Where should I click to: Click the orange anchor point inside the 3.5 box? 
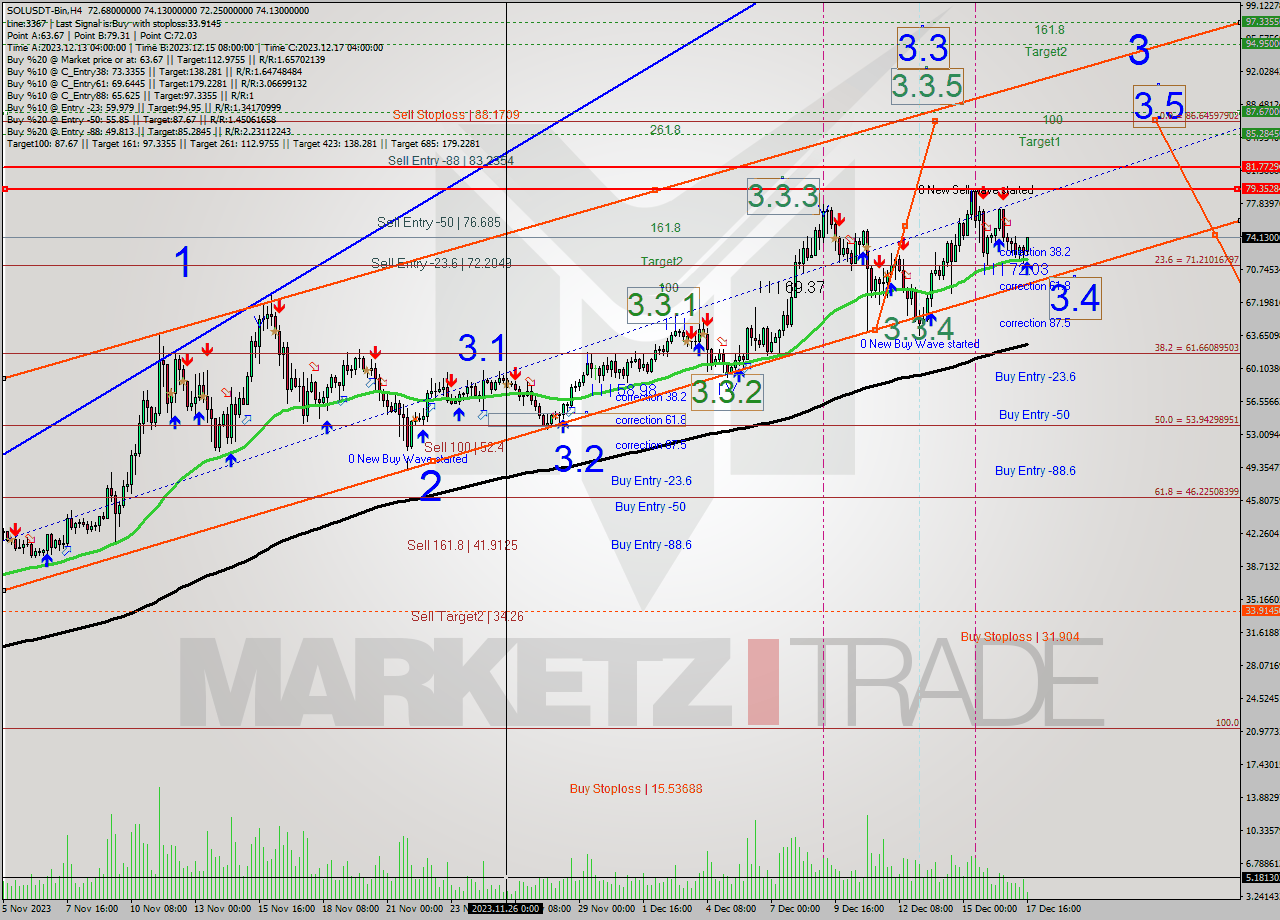(1155, 119)
